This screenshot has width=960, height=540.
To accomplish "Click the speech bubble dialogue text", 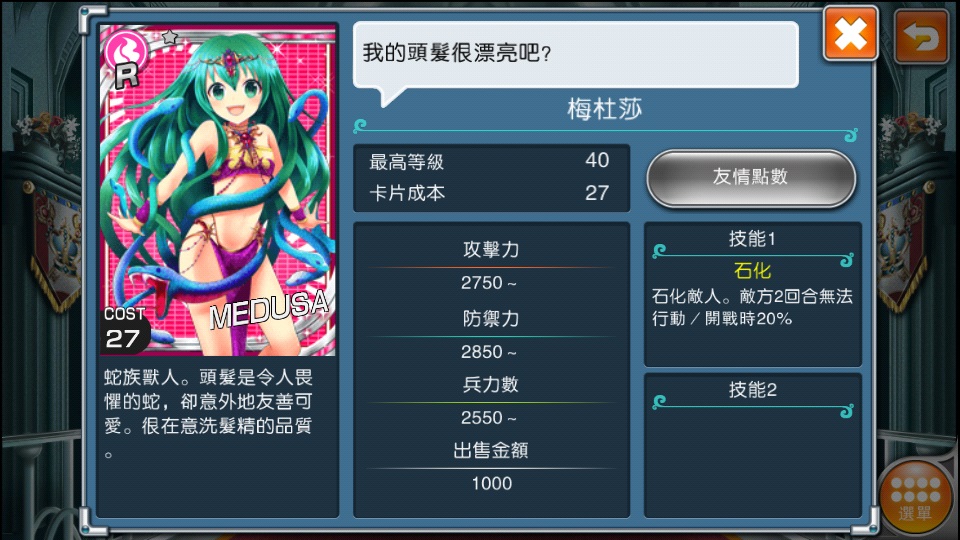I will pos(457,53).
